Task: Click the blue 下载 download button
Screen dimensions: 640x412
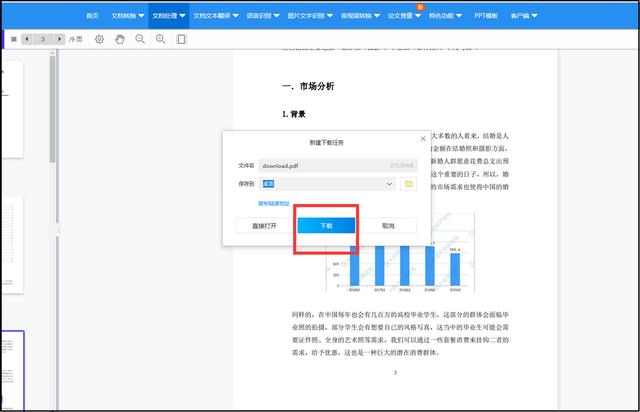Action: coord(326,225)
